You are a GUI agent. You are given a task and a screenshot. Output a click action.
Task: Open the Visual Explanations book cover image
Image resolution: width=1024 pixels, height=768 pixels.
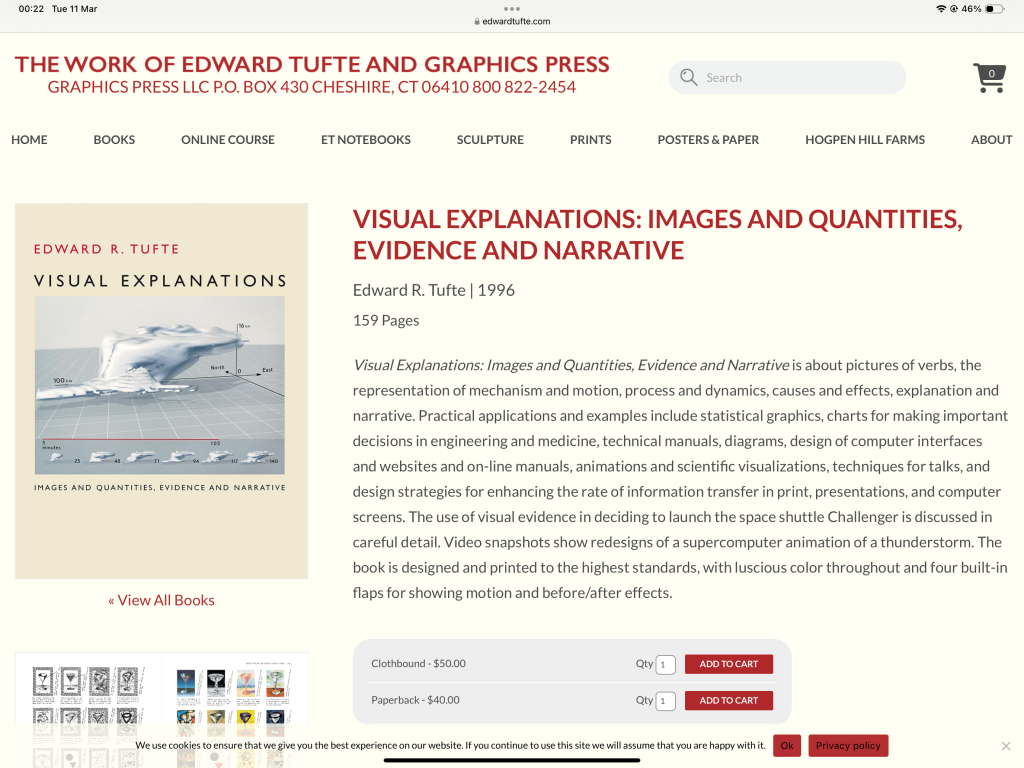pyautogui.click(x=161, y=391)
